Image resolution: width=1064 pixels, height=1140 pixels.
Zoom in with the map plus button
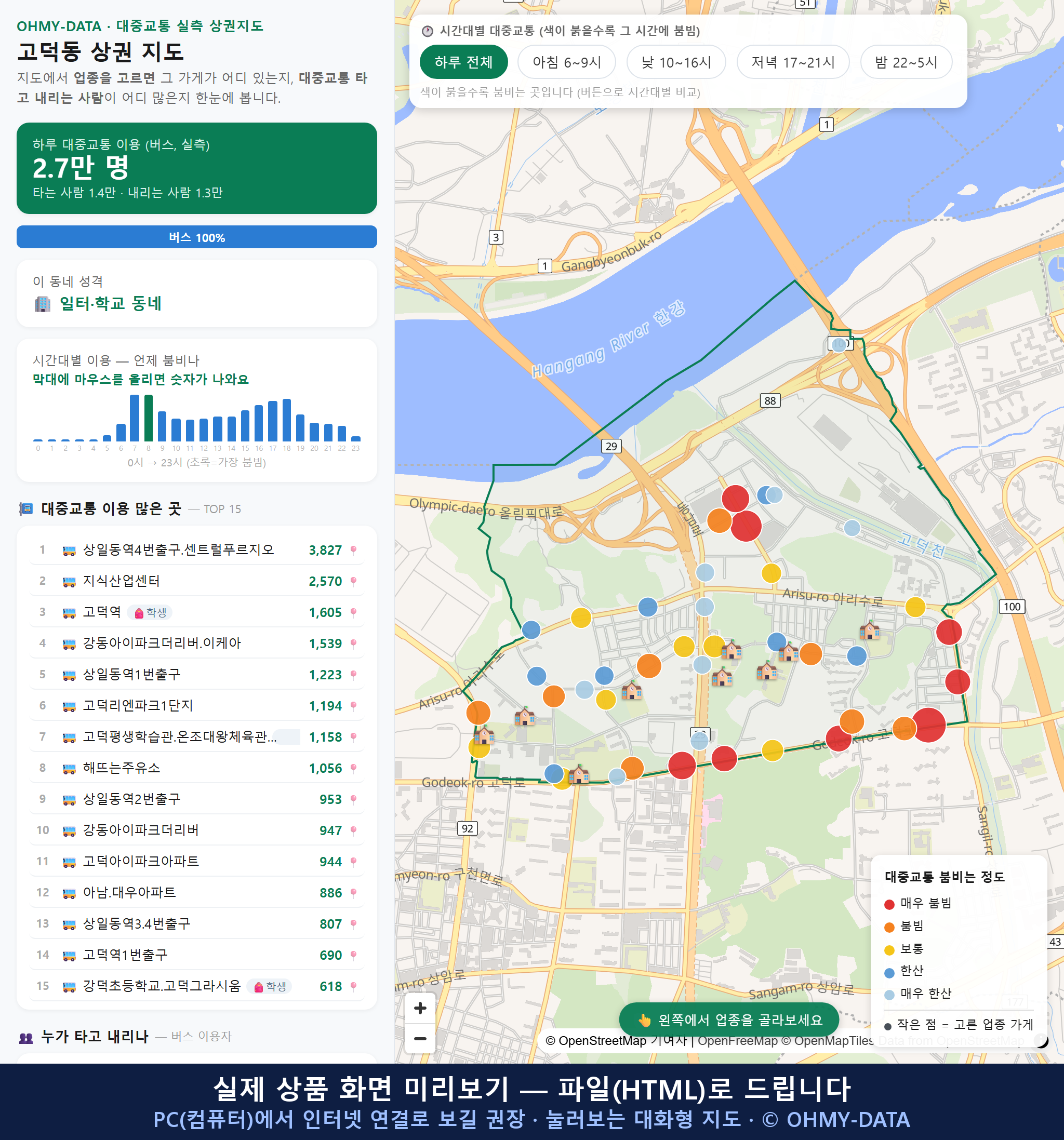(420, 1008)
